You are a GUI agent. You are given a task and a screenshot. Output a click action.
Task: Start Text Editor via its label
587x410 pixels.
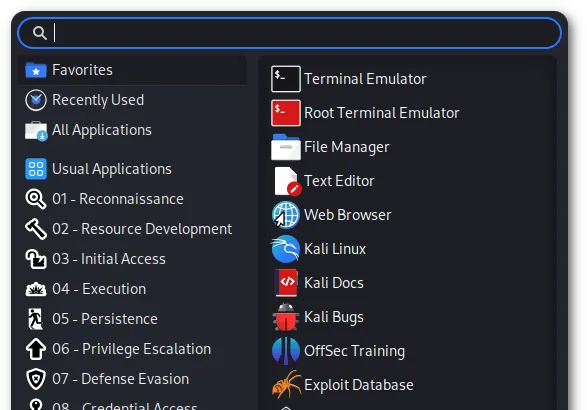[x=339, y=181]
